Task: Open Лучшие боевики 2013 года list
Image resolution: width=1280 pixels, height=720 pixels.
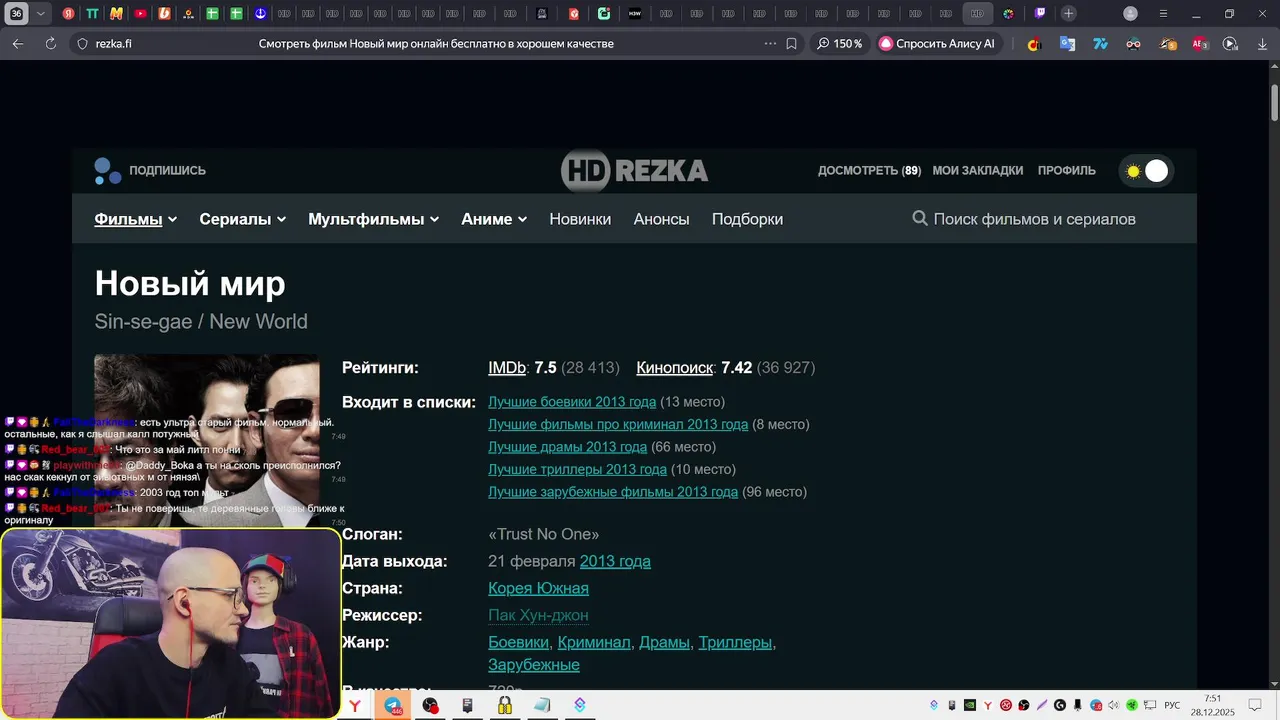Action: point(572,402)
